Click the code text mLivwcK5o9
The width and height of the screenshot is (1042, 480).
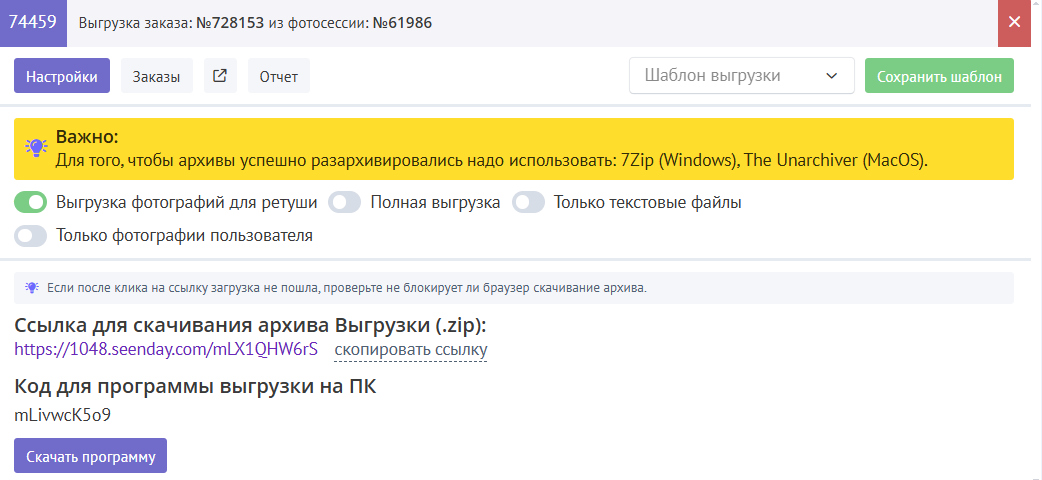[x=62, y=414]
